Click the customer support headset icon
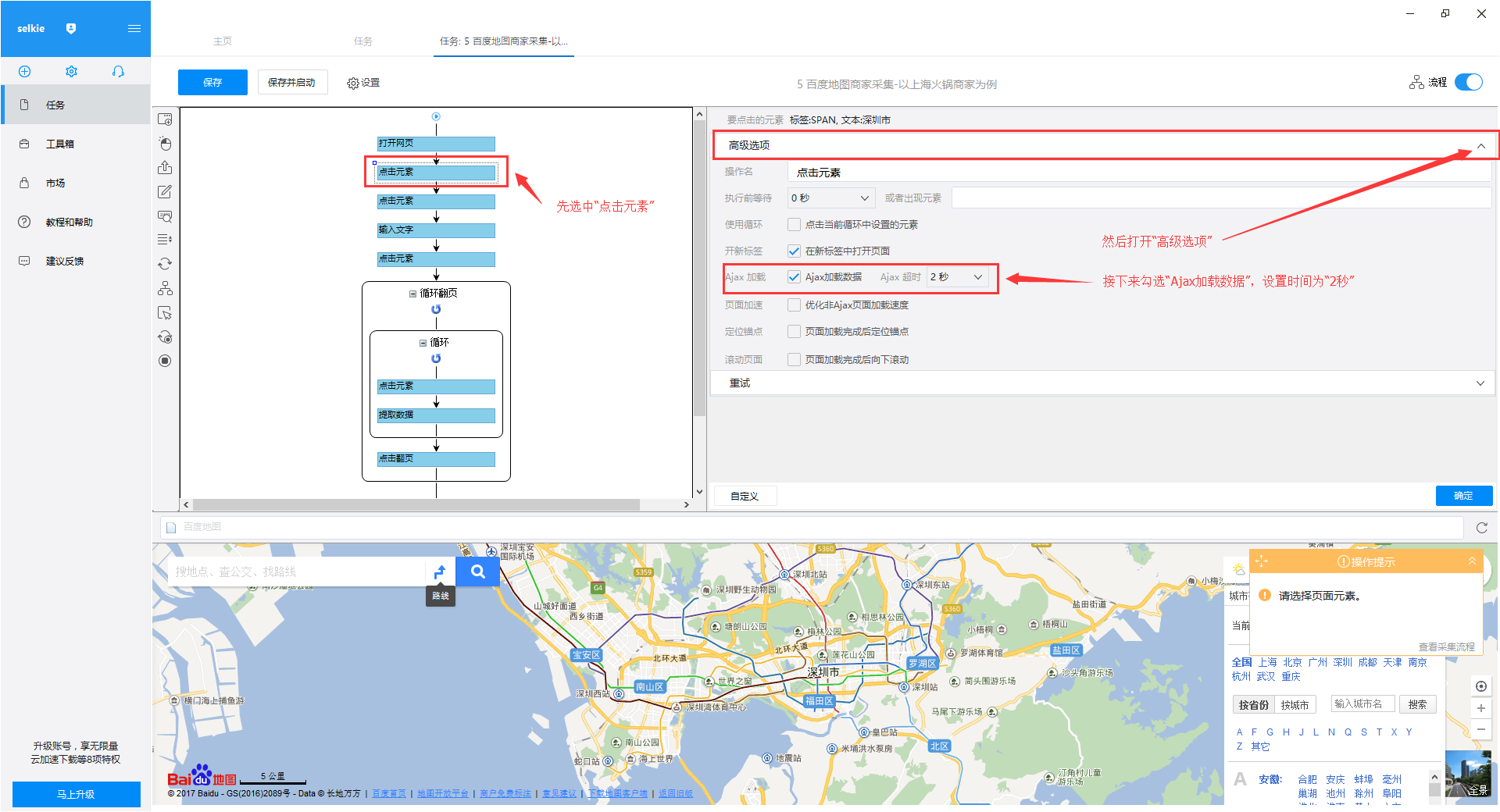This screenshot has width=1500, height=812. [x=118, y=71]
